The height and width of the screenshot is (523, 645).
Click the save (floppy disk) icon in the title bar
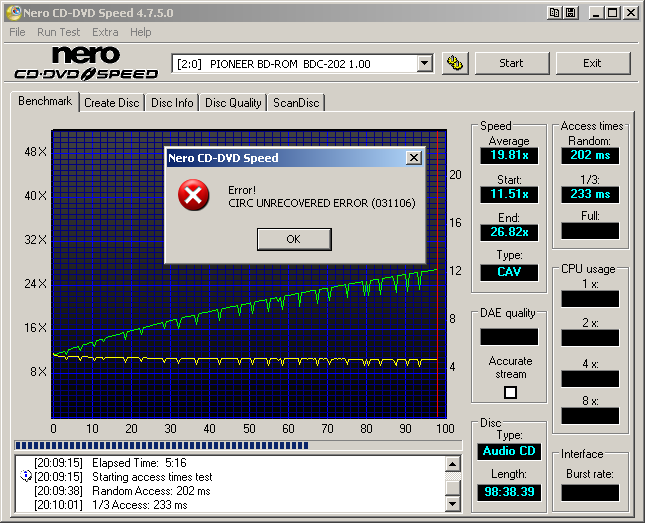coord(568,13)
